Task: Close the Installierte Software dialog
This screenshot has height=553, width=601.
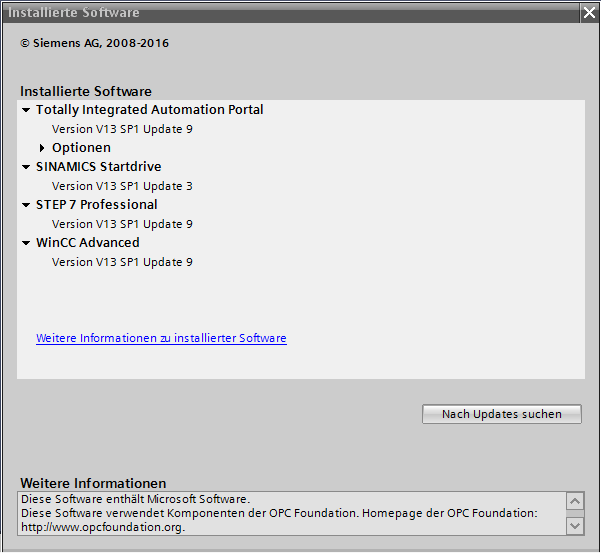Action: [589, 12]
